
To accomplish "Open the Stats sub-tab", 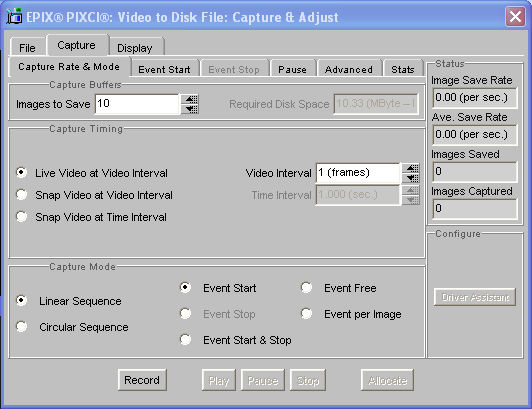I will [402, 69].
